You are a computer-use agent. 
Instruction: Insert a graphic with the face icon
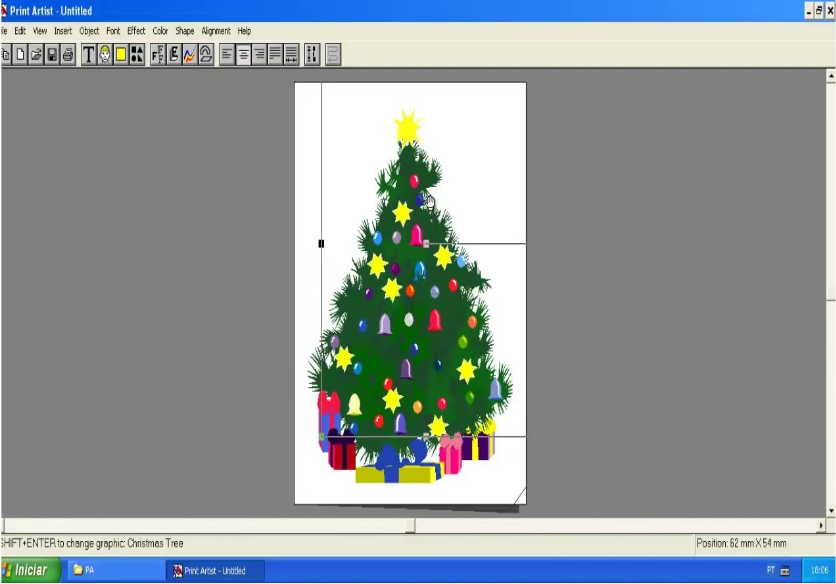point(105,54)
